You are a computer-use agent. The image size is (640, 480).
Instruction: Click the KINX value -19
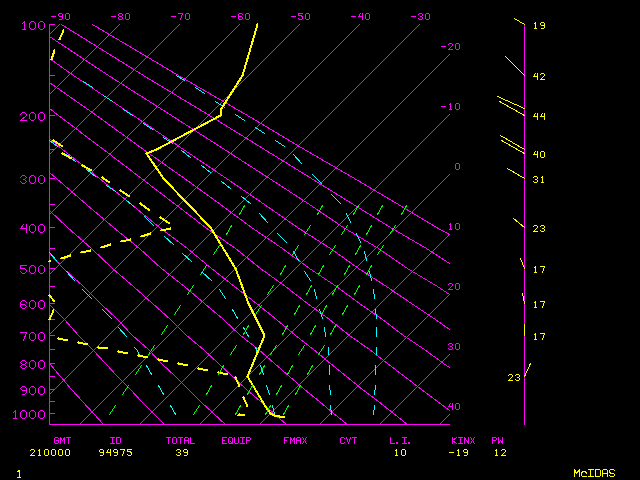tap(462, 452)
